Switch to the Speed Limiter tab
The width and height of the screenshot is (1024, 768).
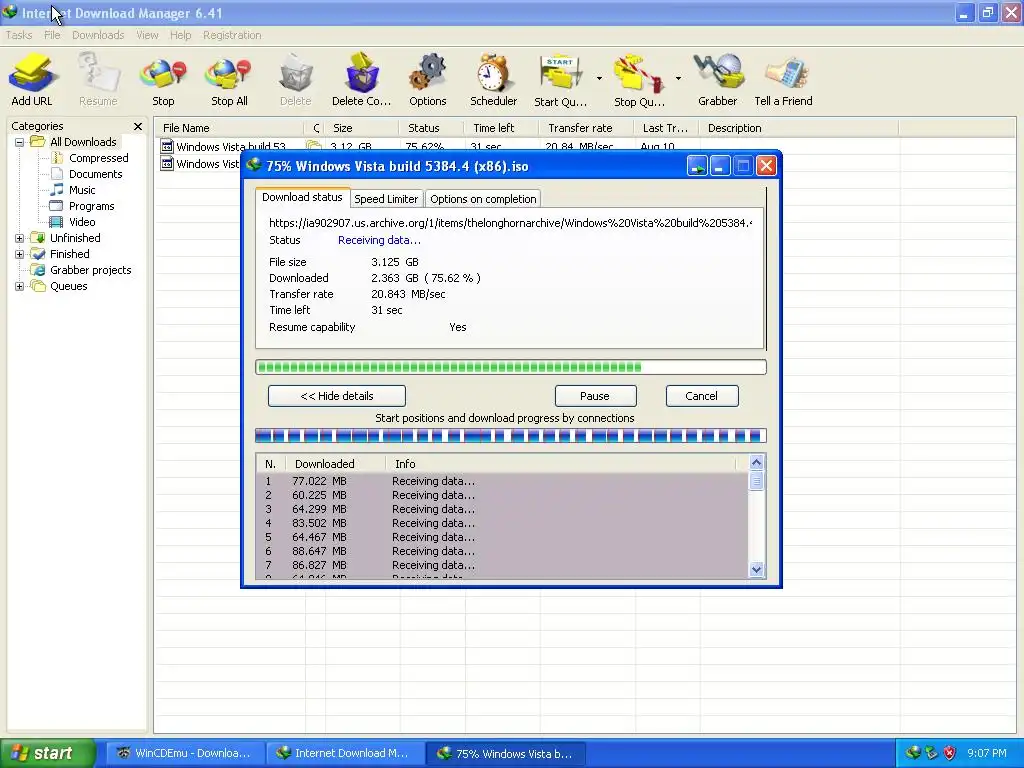386,199
